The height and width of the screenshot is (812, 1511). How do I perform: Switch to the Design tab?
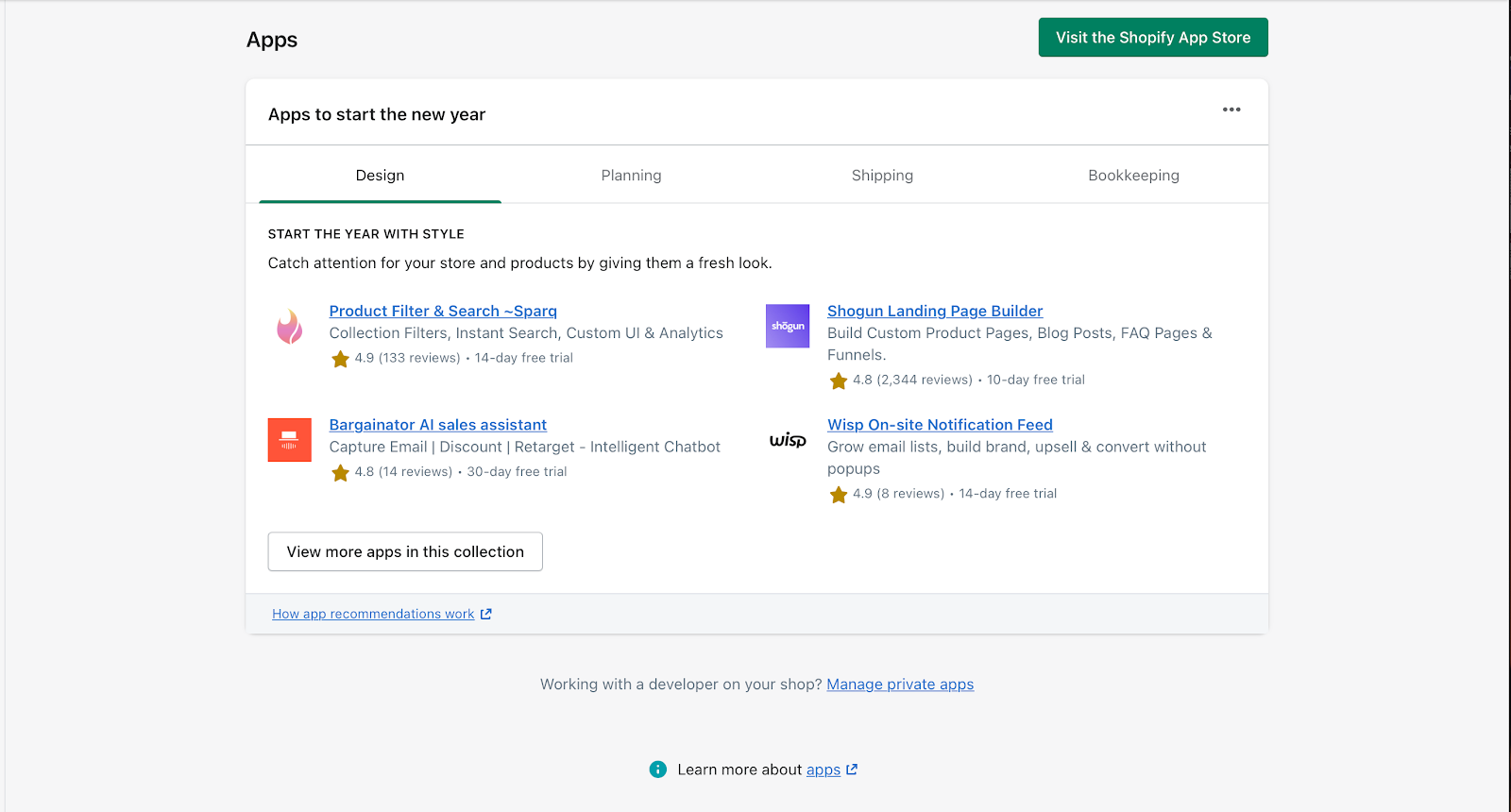point(380,176)
